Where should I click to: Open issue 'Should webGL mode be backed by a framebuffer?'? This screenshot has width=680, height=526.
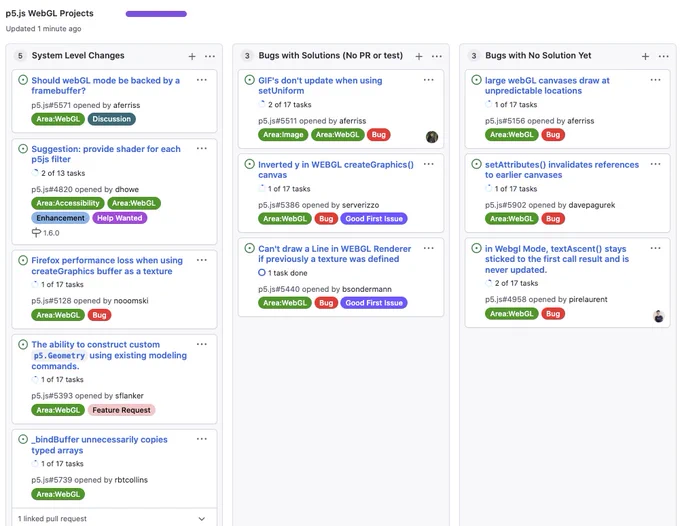tap(105, 85)
